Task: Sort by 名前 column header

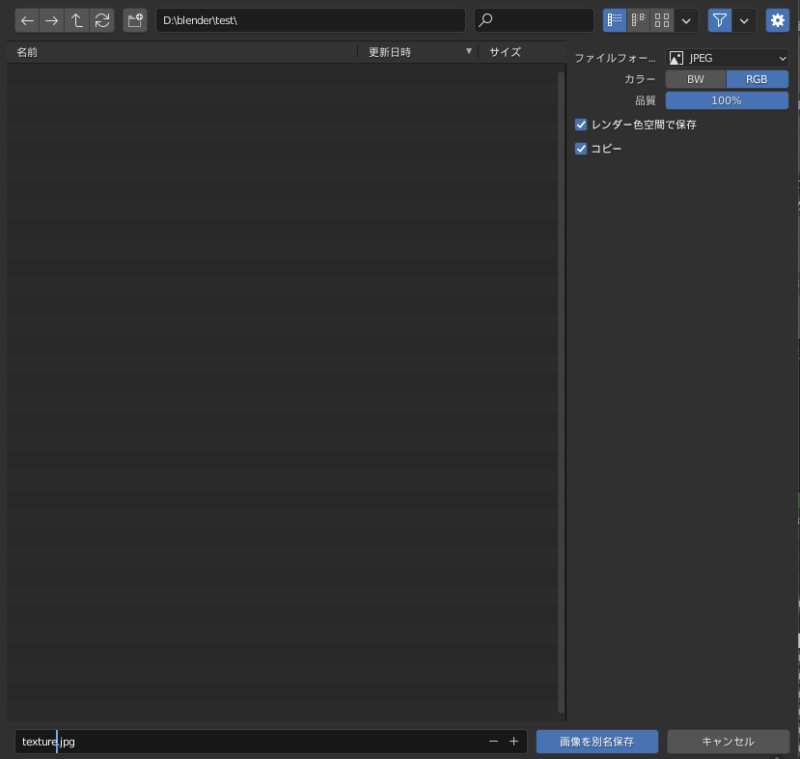Action: point(181,52)
